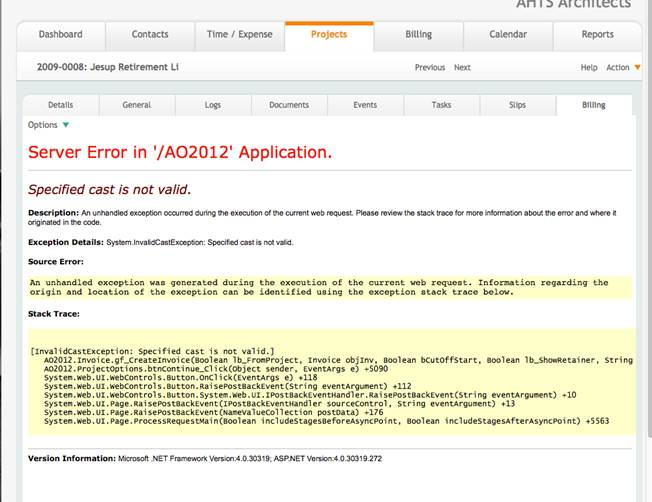Click the Stack Trace label

point(54,314)
